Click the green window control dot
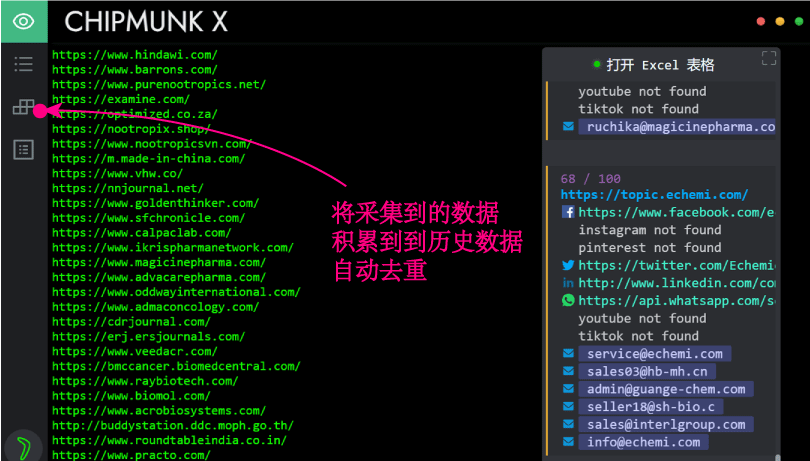 coord(799,21)
